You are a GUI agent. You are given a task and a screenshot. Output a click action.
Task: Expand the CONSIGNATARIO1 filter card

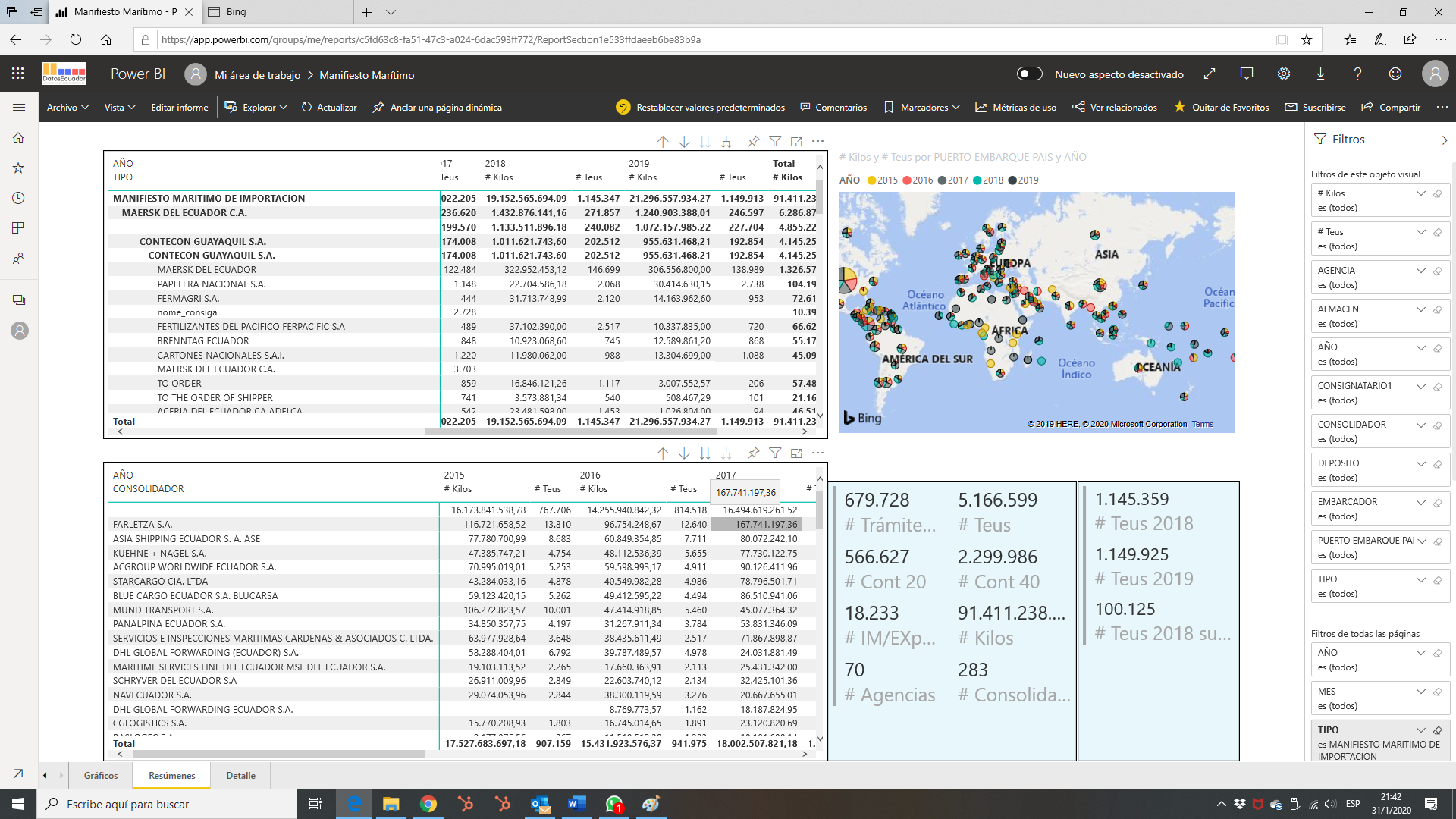tap(1420, 386)
